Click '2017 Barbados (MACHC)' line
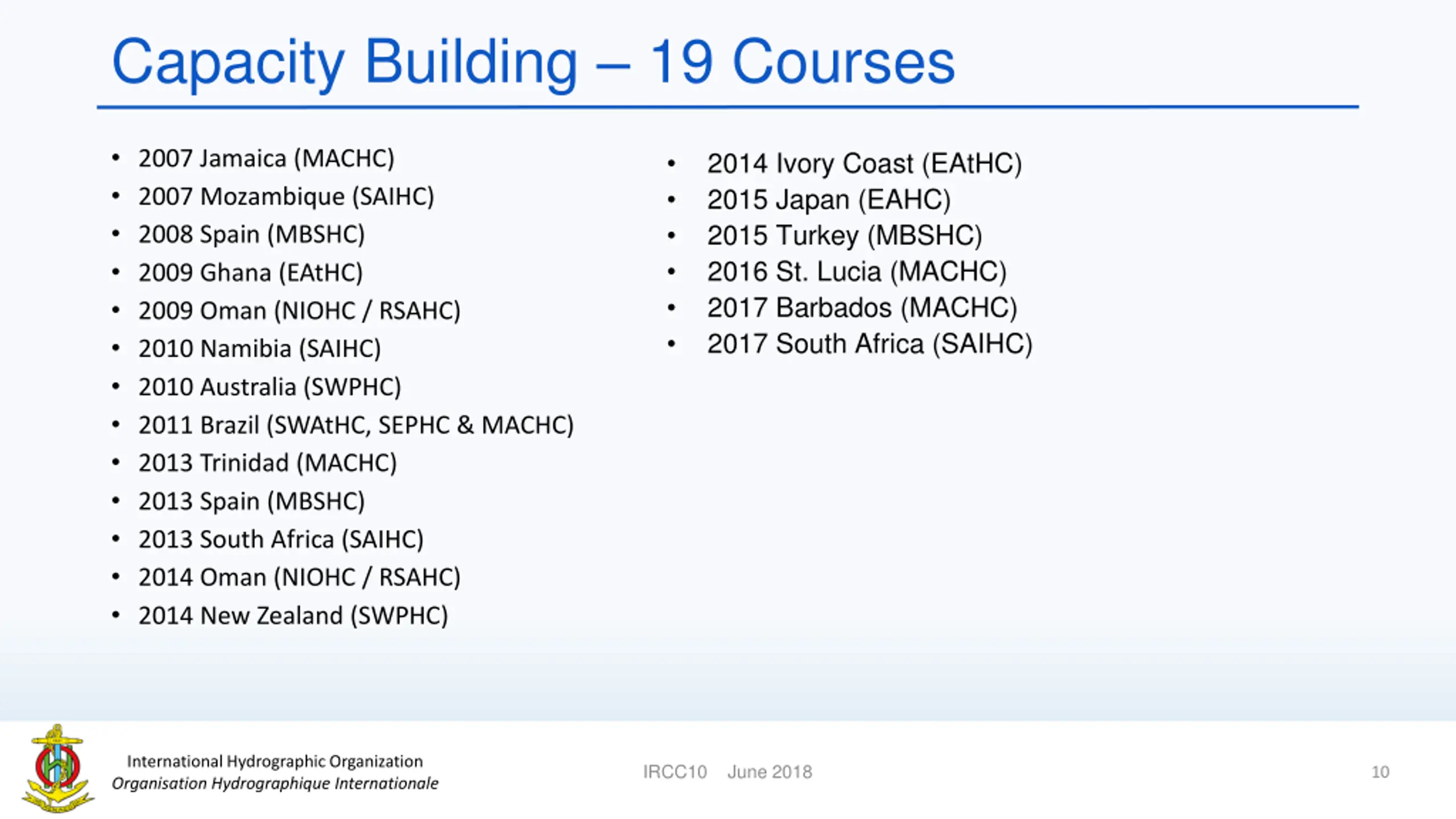This screenshot has height=819, width=1456. tap(862, 308)
